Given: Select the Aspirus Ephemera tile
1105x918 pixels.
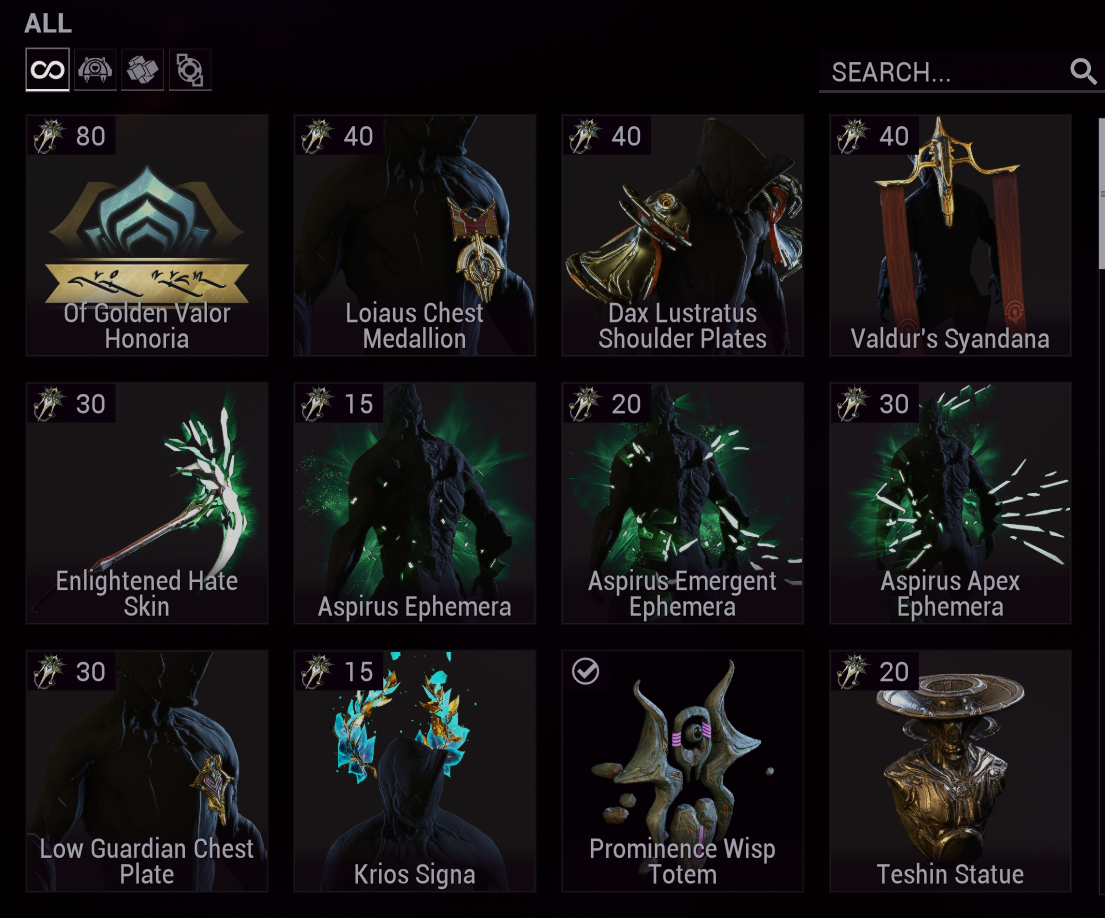Looking at the screenshot, I should click(x=414, y=503).
